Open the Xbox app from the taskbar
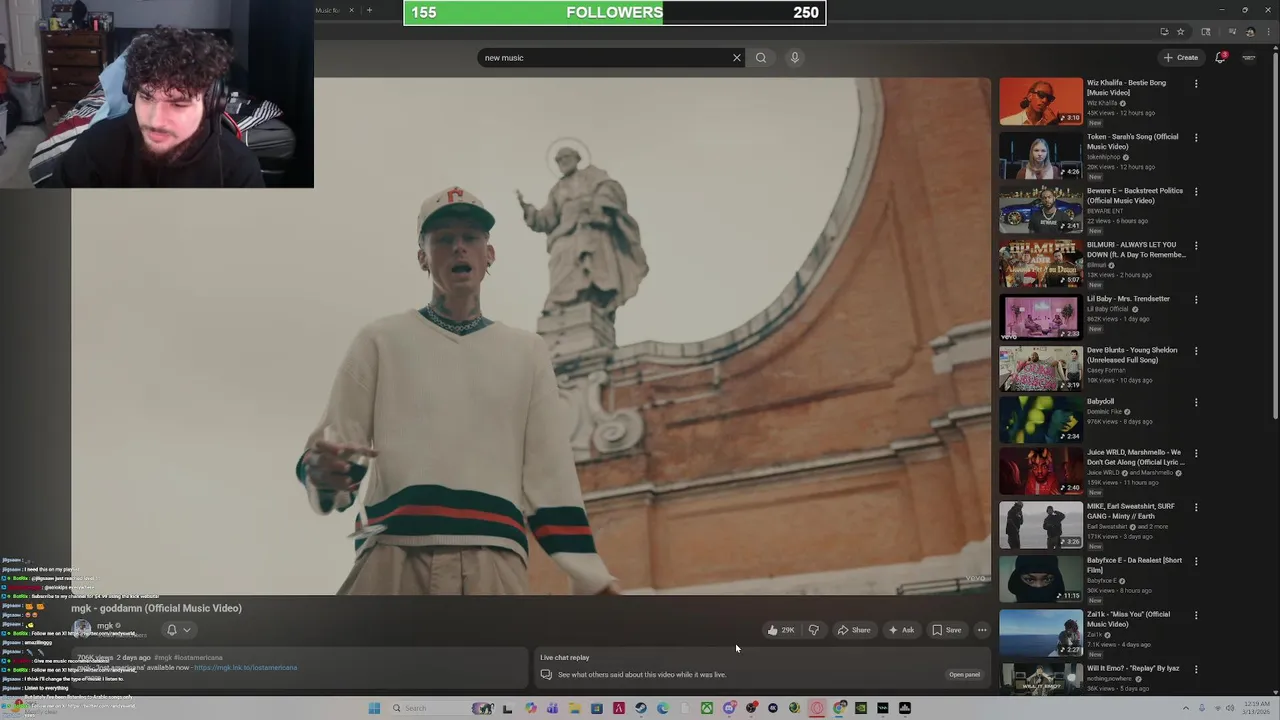This screenshot has height=720, width=1280. pyautogui.click(x=707, y=708)
